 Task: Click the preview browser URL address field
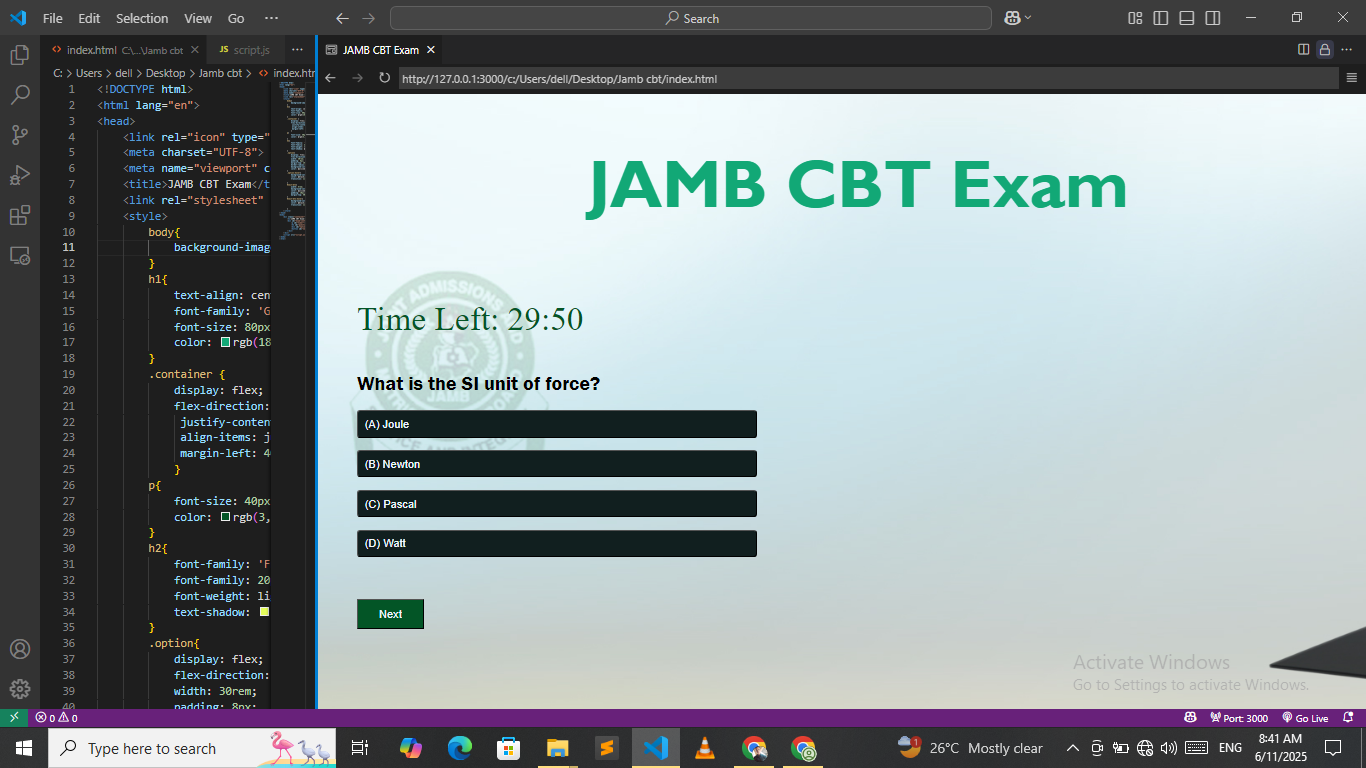click(x=868, y=78)
